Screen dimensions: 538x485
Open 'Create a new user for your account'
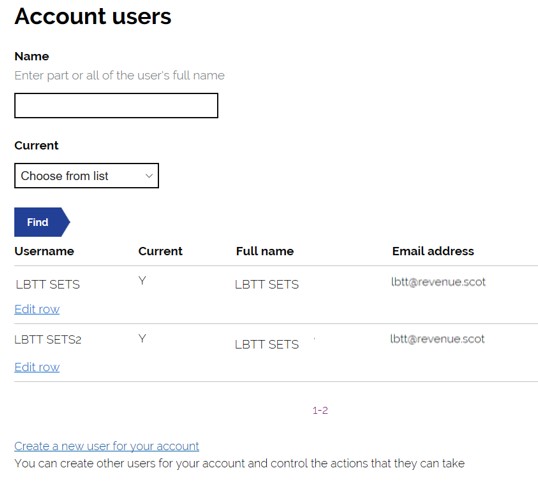pos(106,446)
